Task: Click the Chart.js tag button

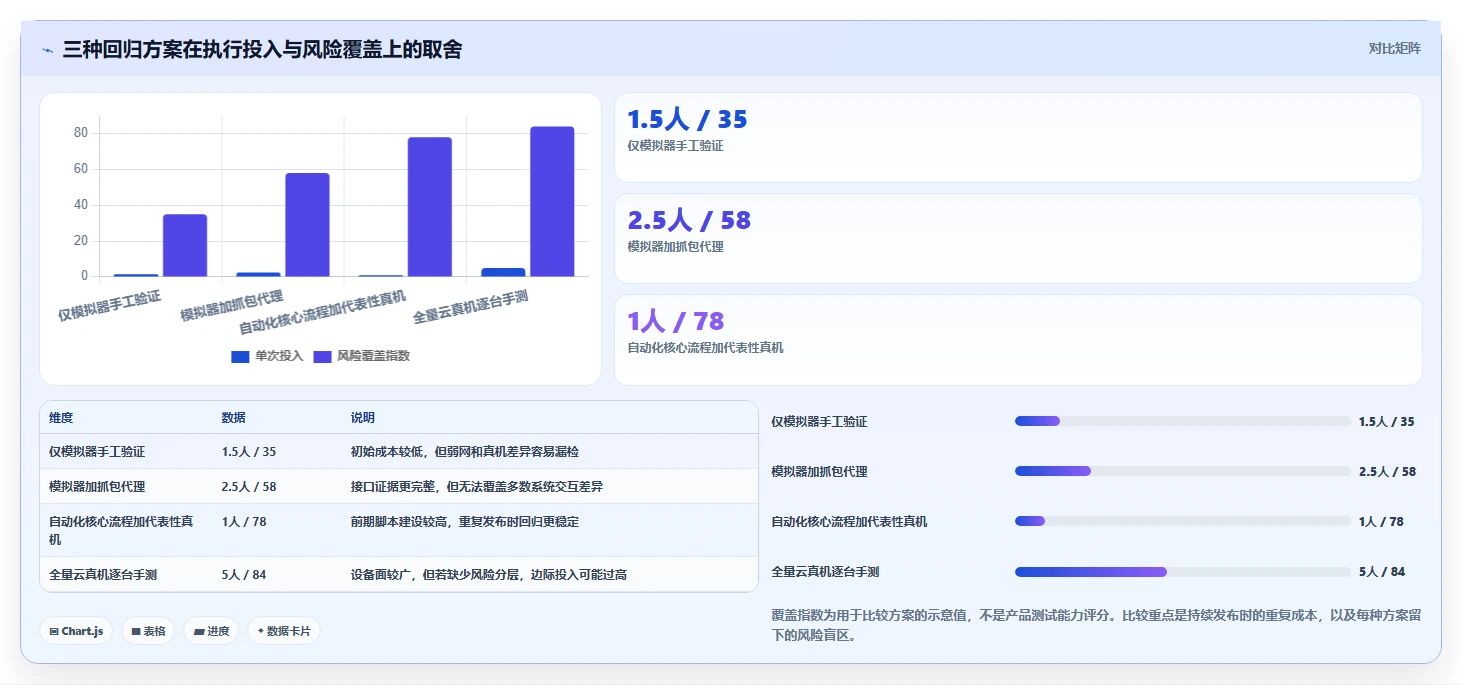Action: [x=76, y=631]
